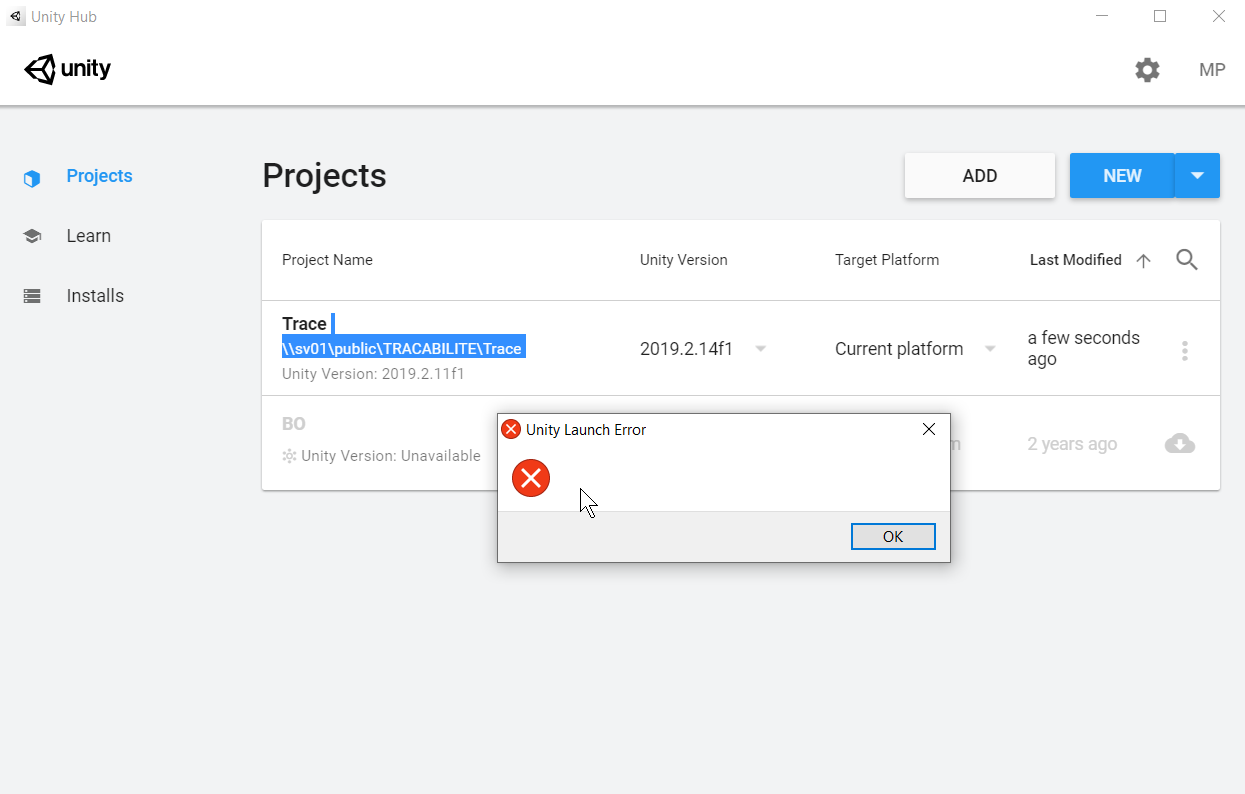The width and height of the screenshot is (1245, 794).
Task: Open project search with magnifier icon
Action: (x=1187, y=260)
